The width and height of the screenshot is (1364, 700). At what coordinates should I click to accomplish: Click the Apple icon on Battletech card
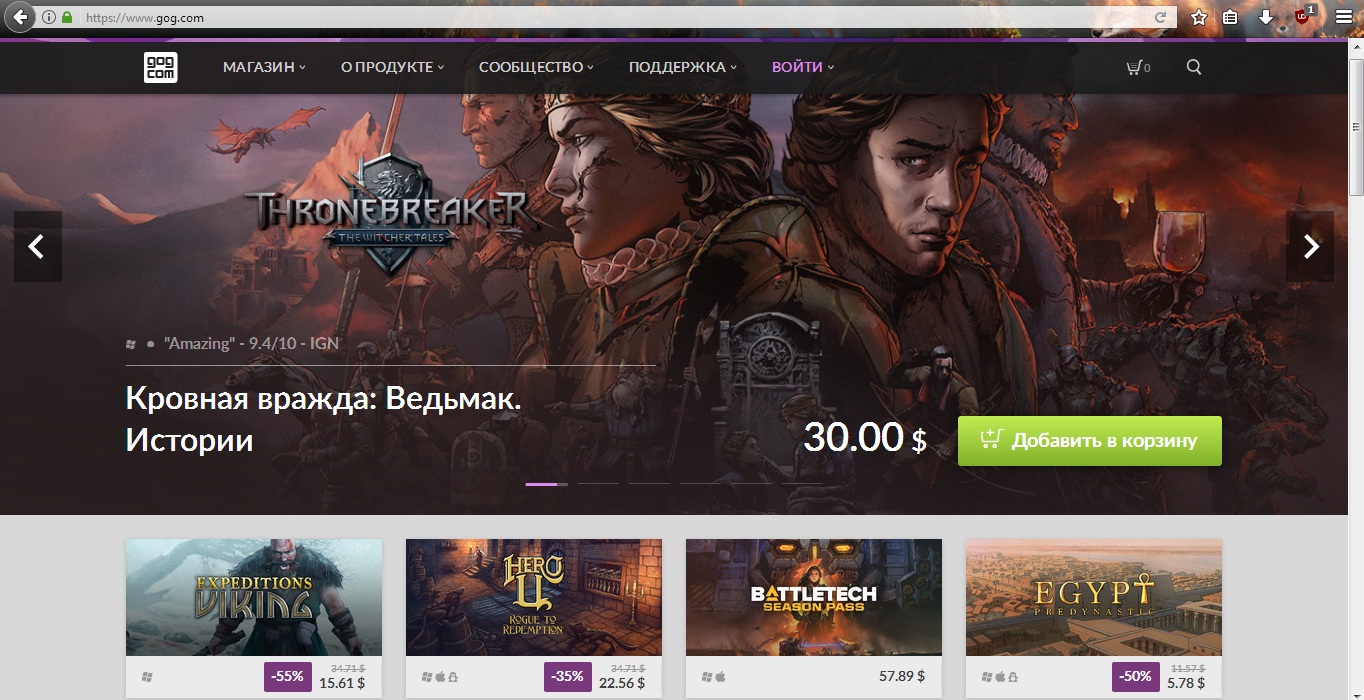click(x=720, y=677)
